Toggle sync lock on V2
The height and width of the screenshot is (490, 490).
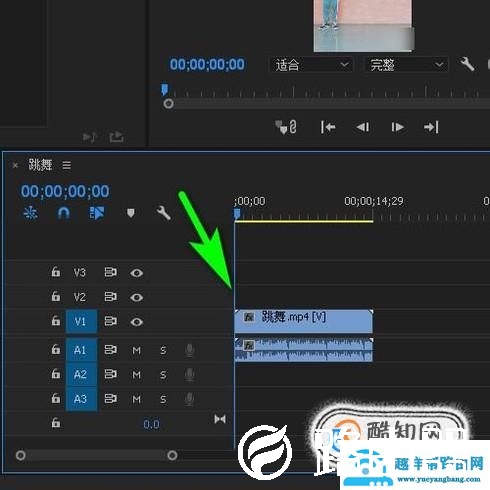110,297
